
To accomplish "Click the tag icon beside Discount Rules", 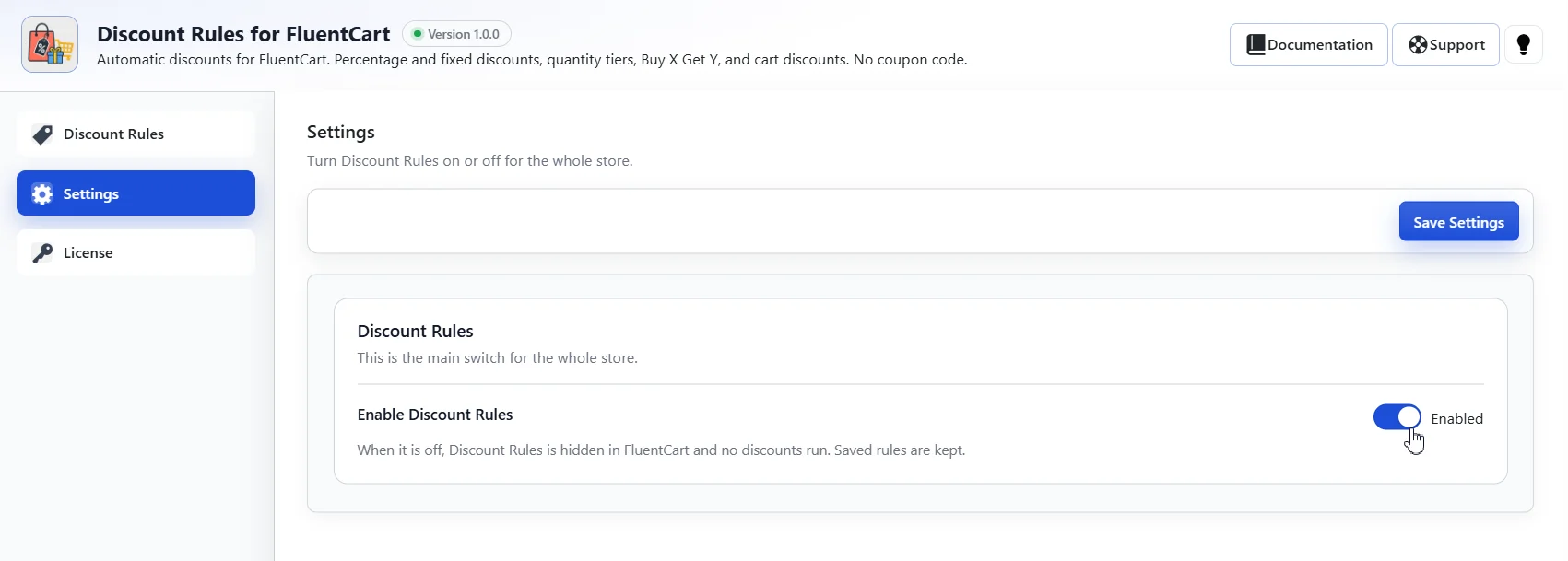I will (42, 134).
